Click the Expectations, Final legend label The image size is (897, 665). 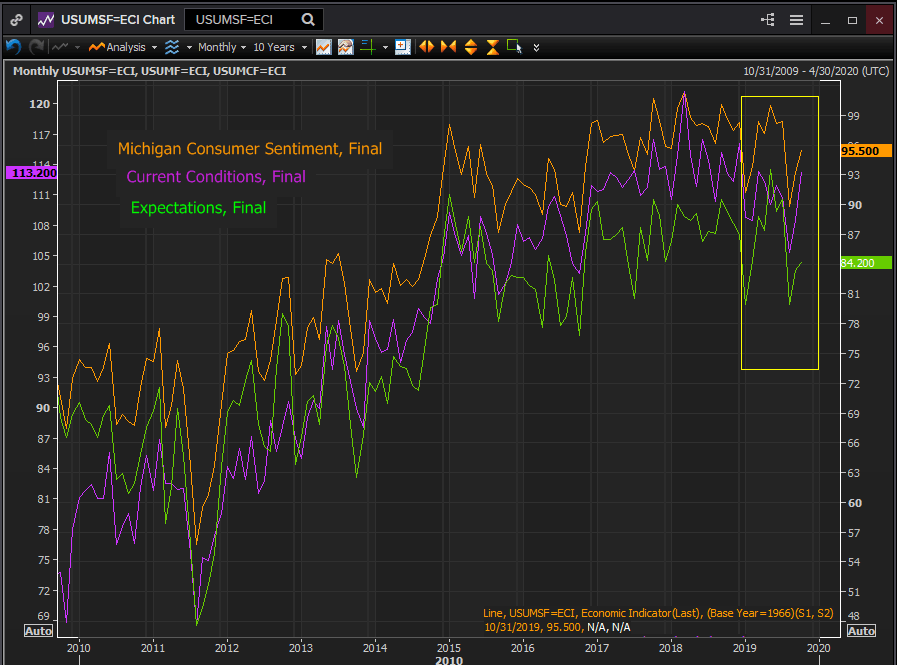pos(198,208)
